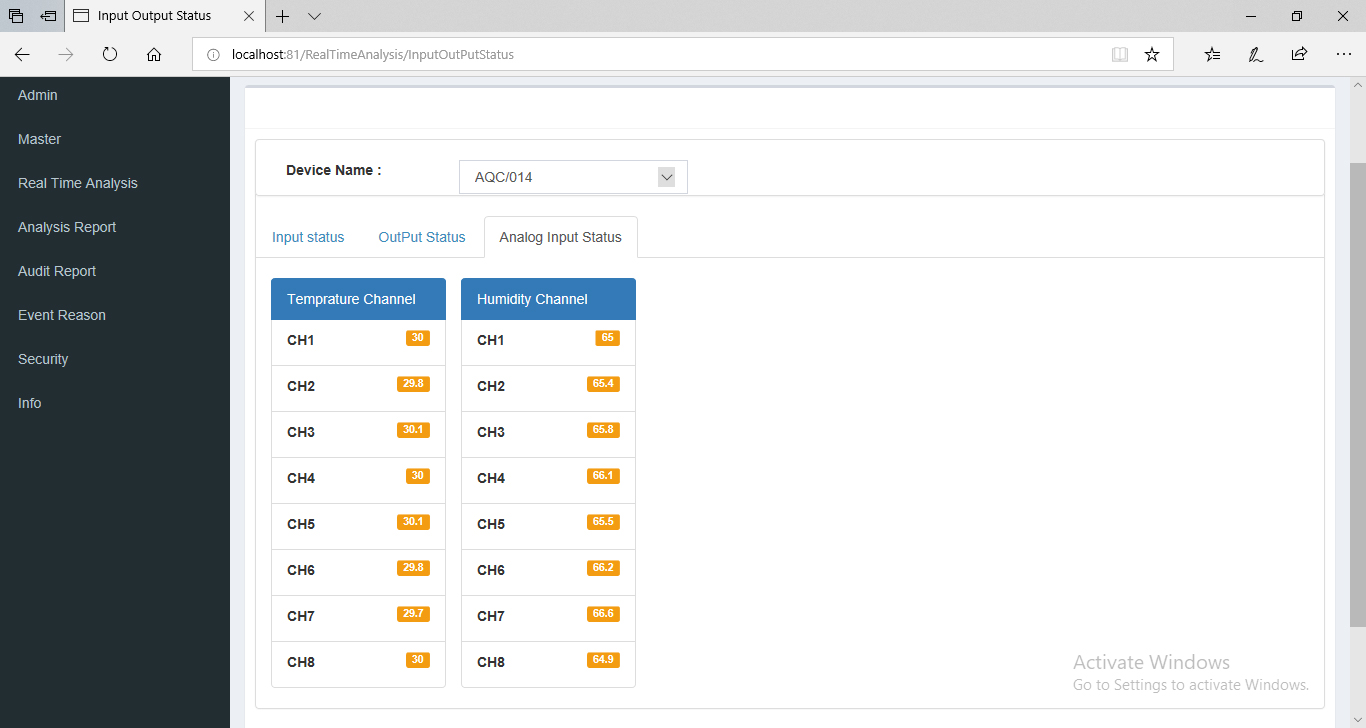Viewport: 1366px width, 728px height.
Task: Open the Master sidebar menu
Action: (x=39, y=139)
